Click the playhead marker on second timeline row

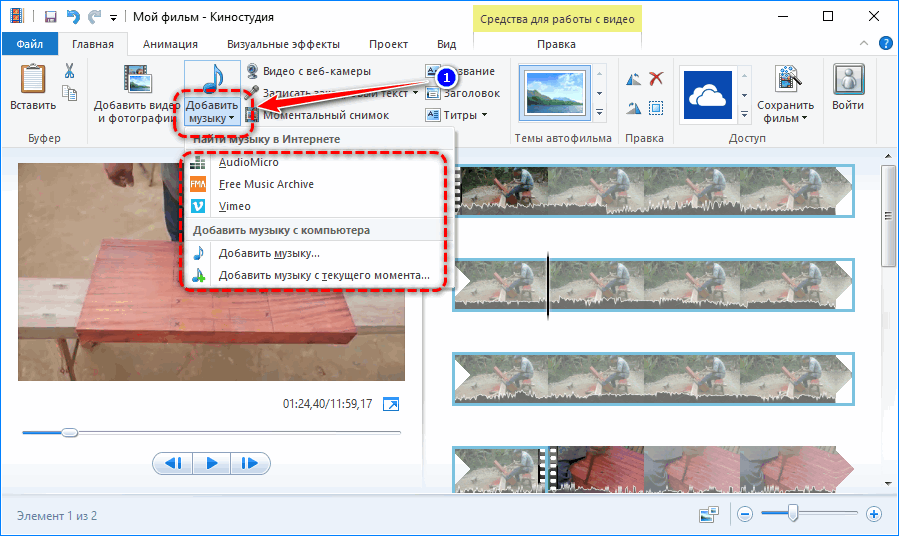pos(548,285)
